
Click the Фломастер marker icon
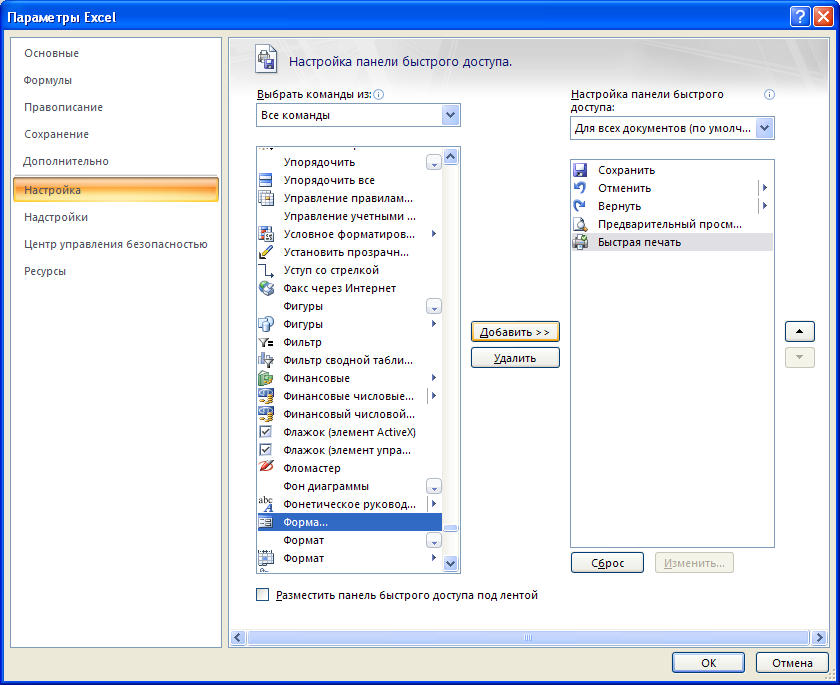pyautogui.click(x=266, y=468)
